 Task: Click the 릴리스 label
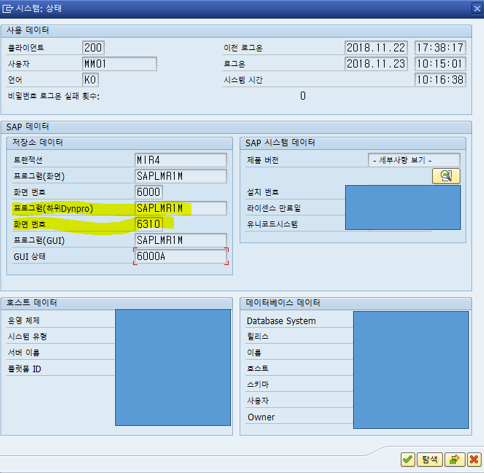pos(257,336)
